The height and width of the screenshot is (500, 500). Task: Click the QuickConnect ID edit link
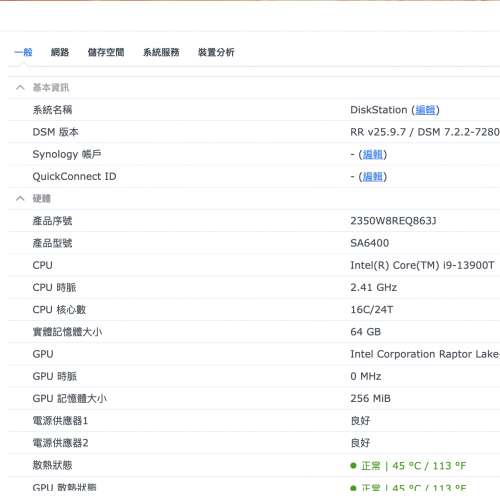[x=373, y=176]
